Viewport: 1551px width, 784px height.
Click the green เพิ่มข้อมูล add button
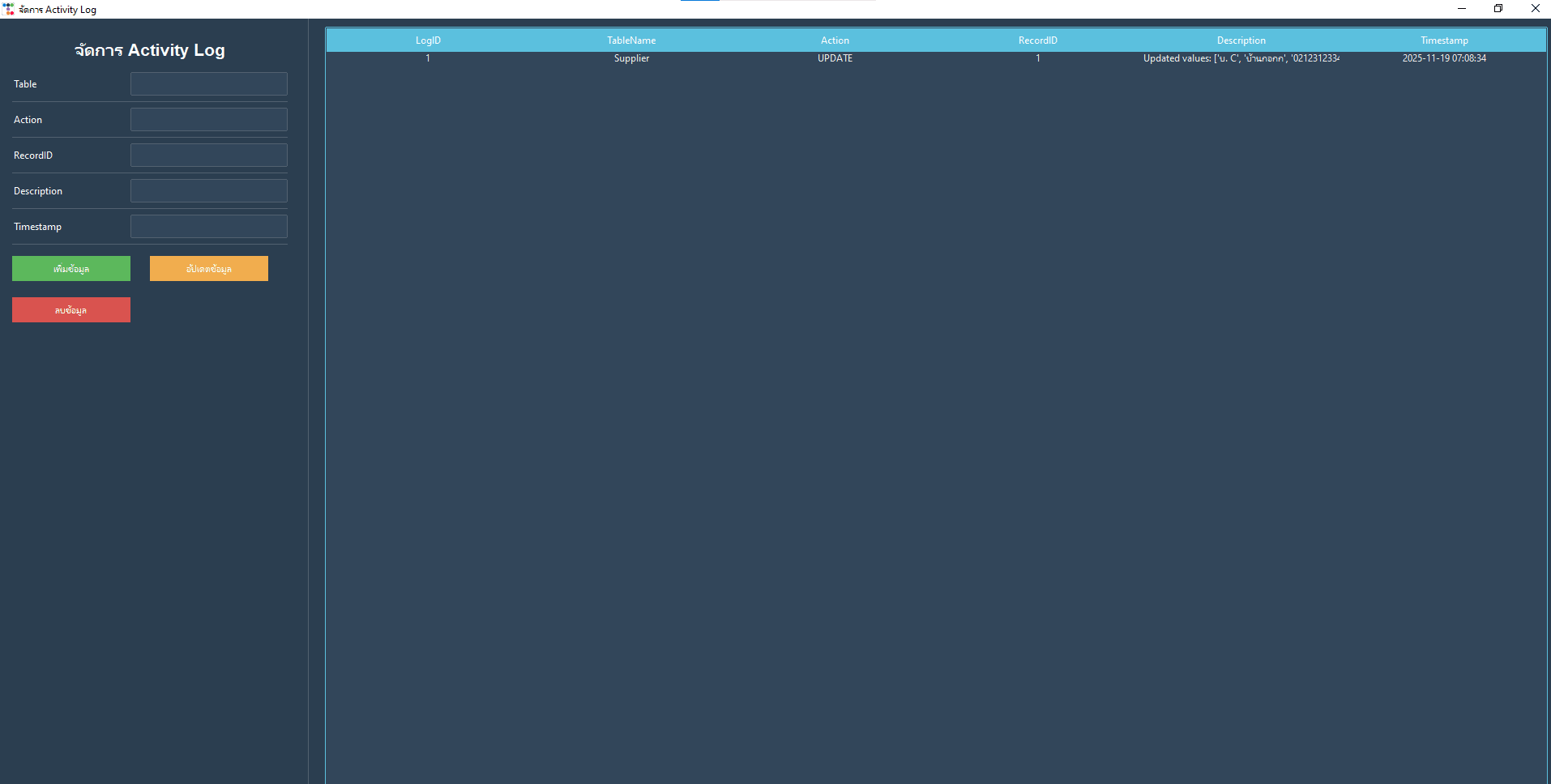pos(71,269)
